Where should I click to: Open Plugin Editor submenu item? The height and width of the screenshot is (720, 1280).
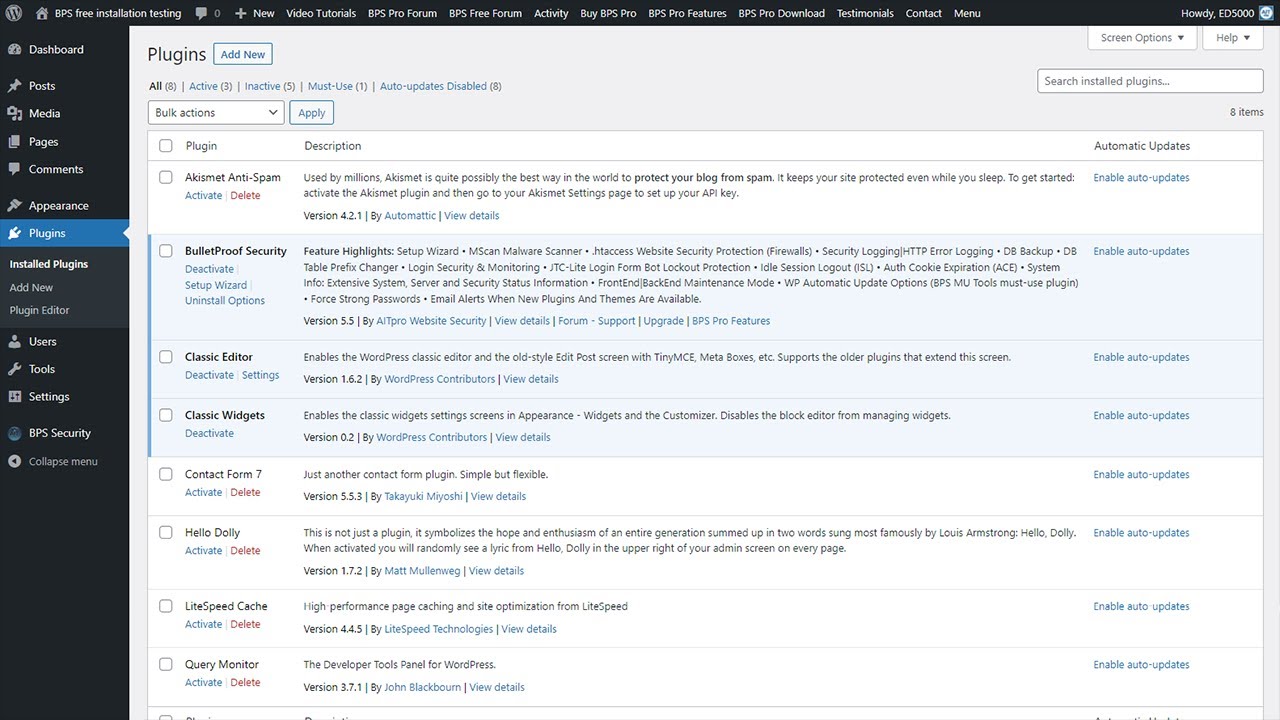pyautogui.click(x=40, y=310)
